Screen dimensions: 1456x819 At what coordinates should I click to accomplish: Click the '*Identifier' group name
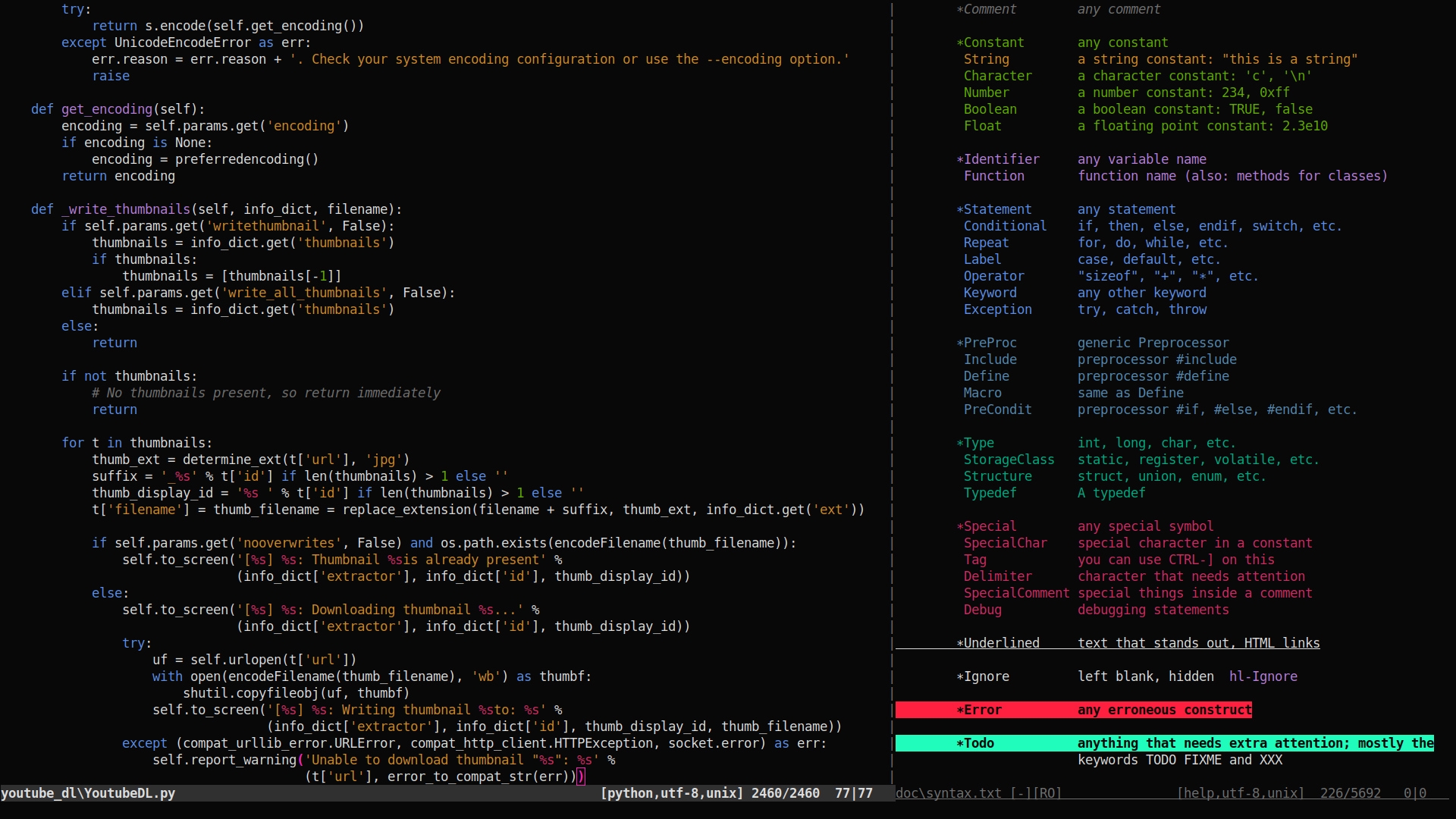point(997,159)
